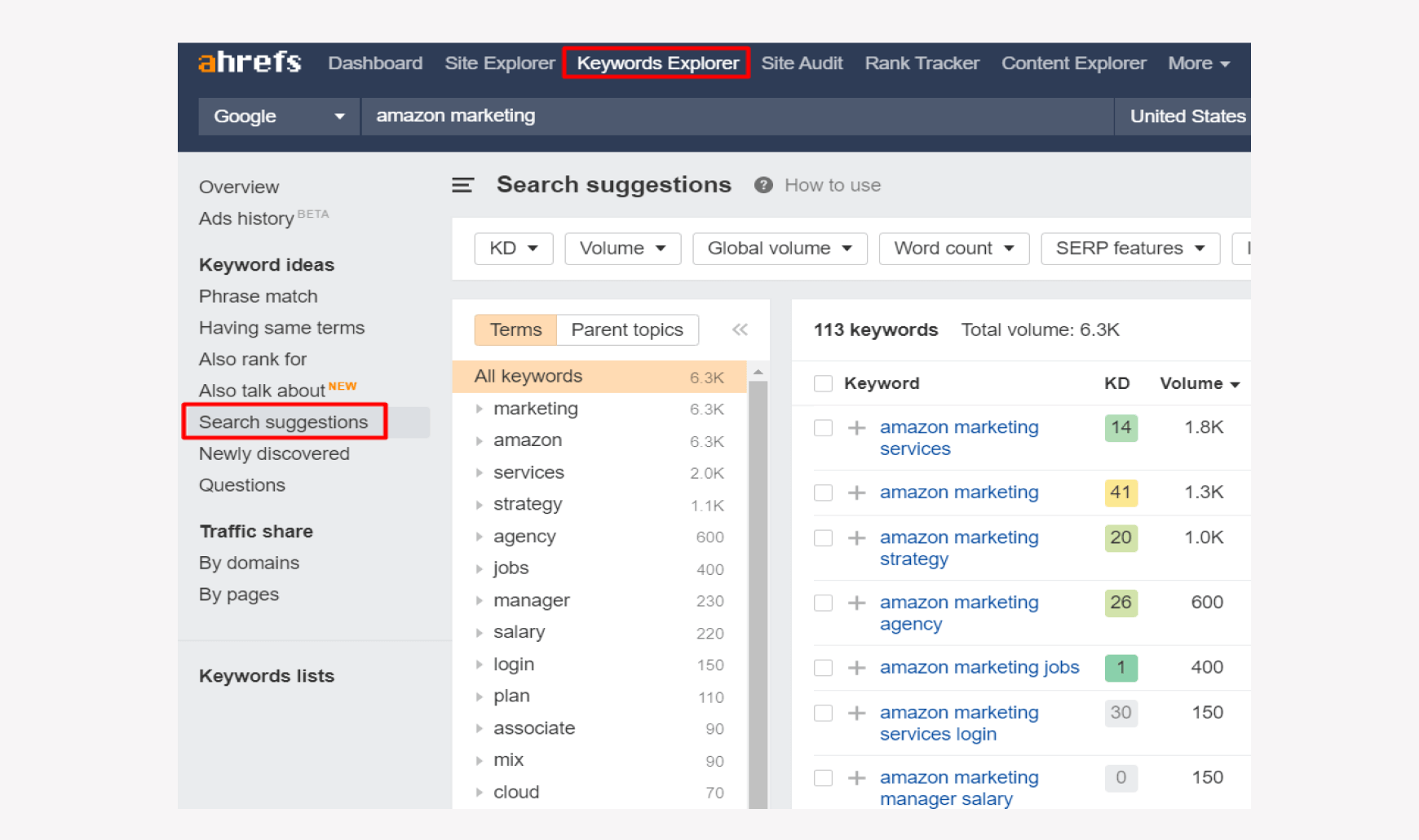Open the How to use link

pyautogui.click(x=833, y=185)
